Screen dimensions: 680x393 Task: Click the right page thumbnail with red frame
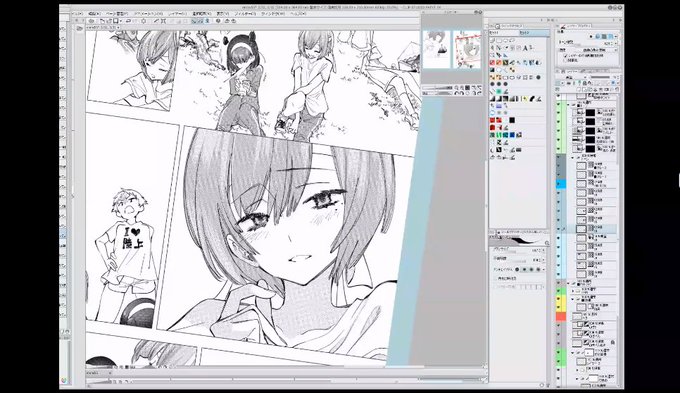[x=467, y=49]
